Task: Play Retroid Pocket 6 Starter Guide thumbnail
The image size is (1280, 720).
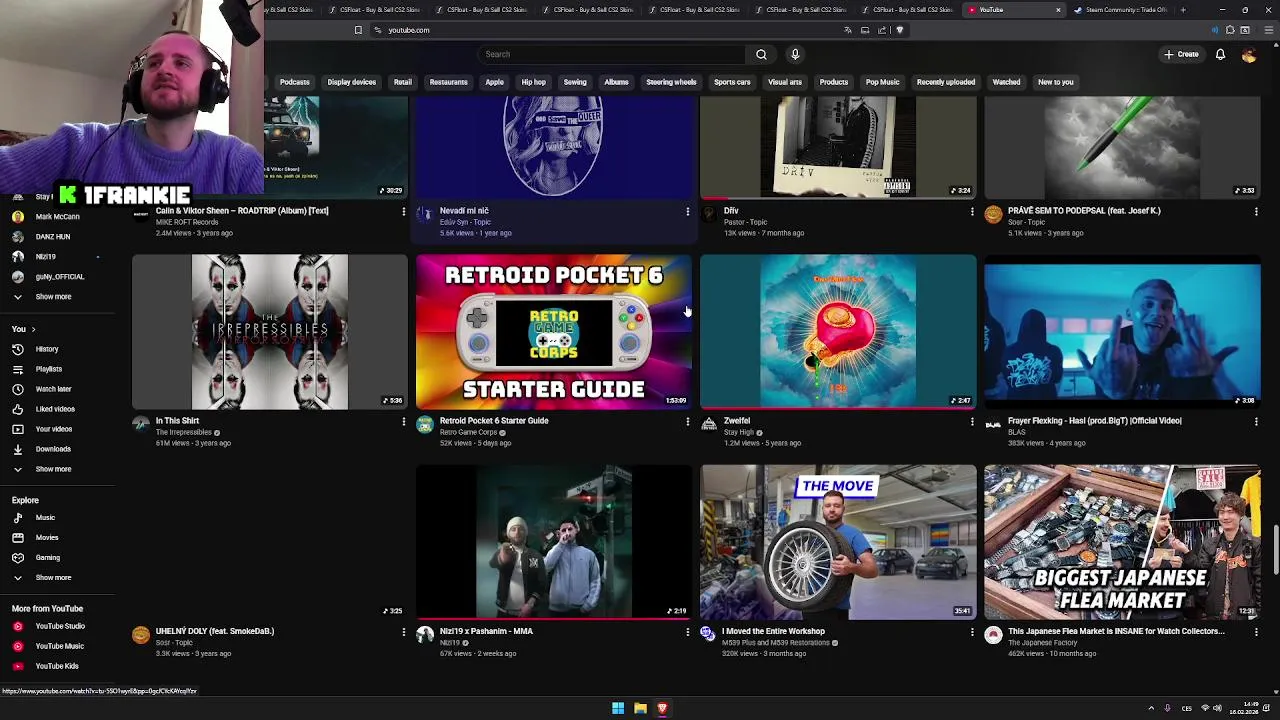Action: pos(554,331)
